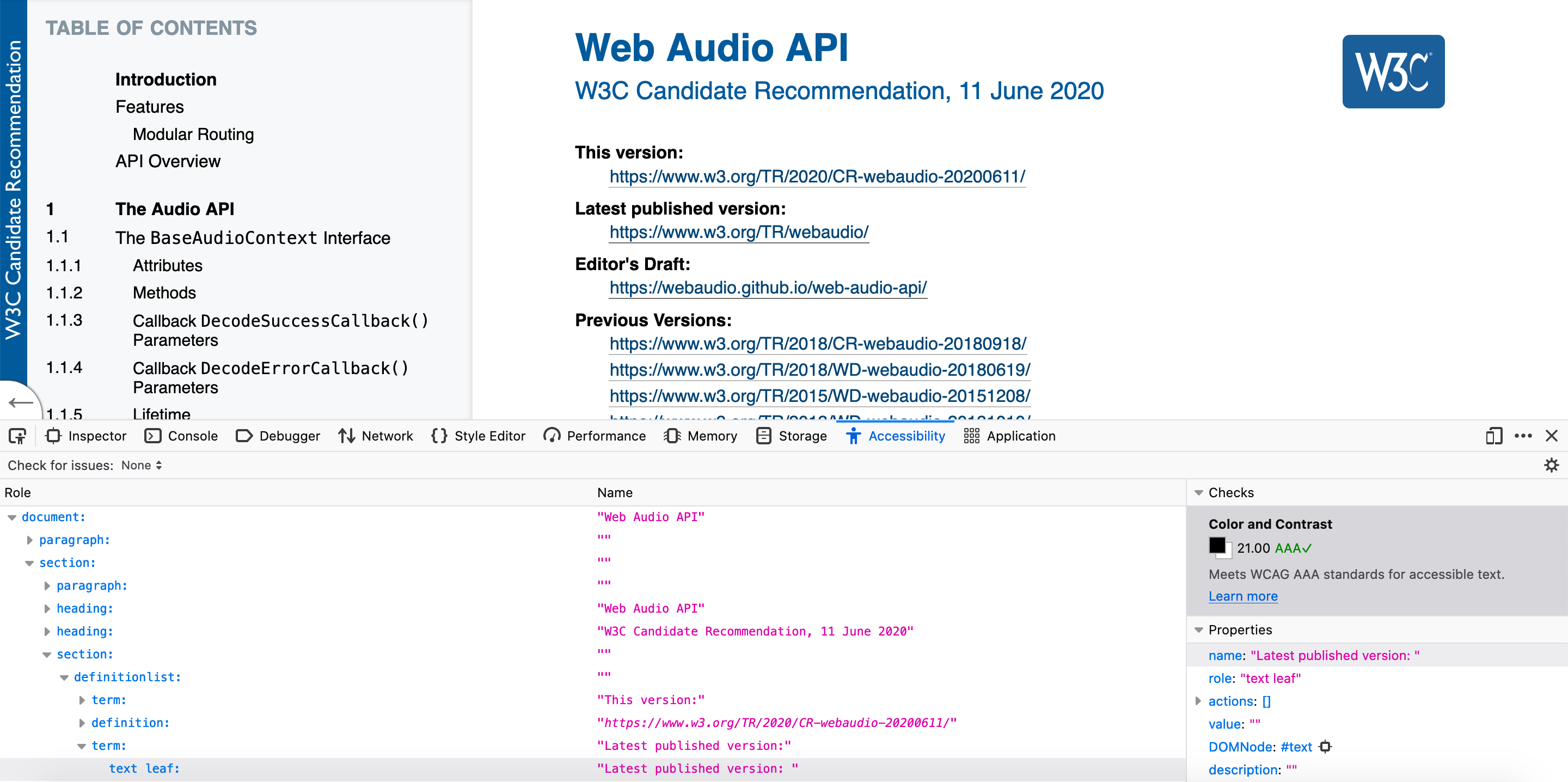
Task: Click the Learn more link
Action: [x=1242, y=596]
